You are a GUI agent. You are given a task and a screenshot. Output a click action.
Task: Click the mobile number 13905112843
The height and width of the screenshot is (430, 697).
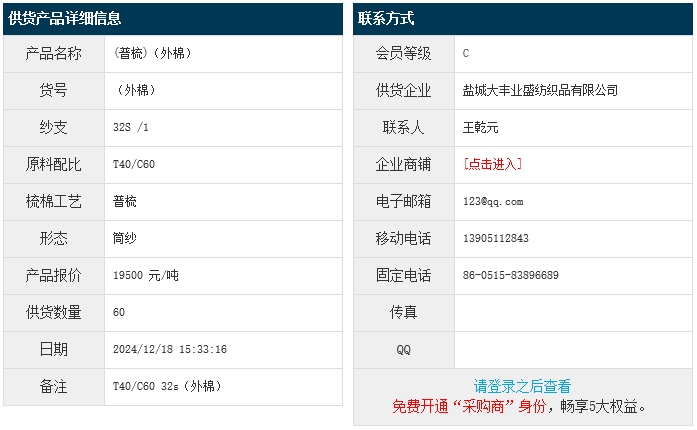point(495,238)
